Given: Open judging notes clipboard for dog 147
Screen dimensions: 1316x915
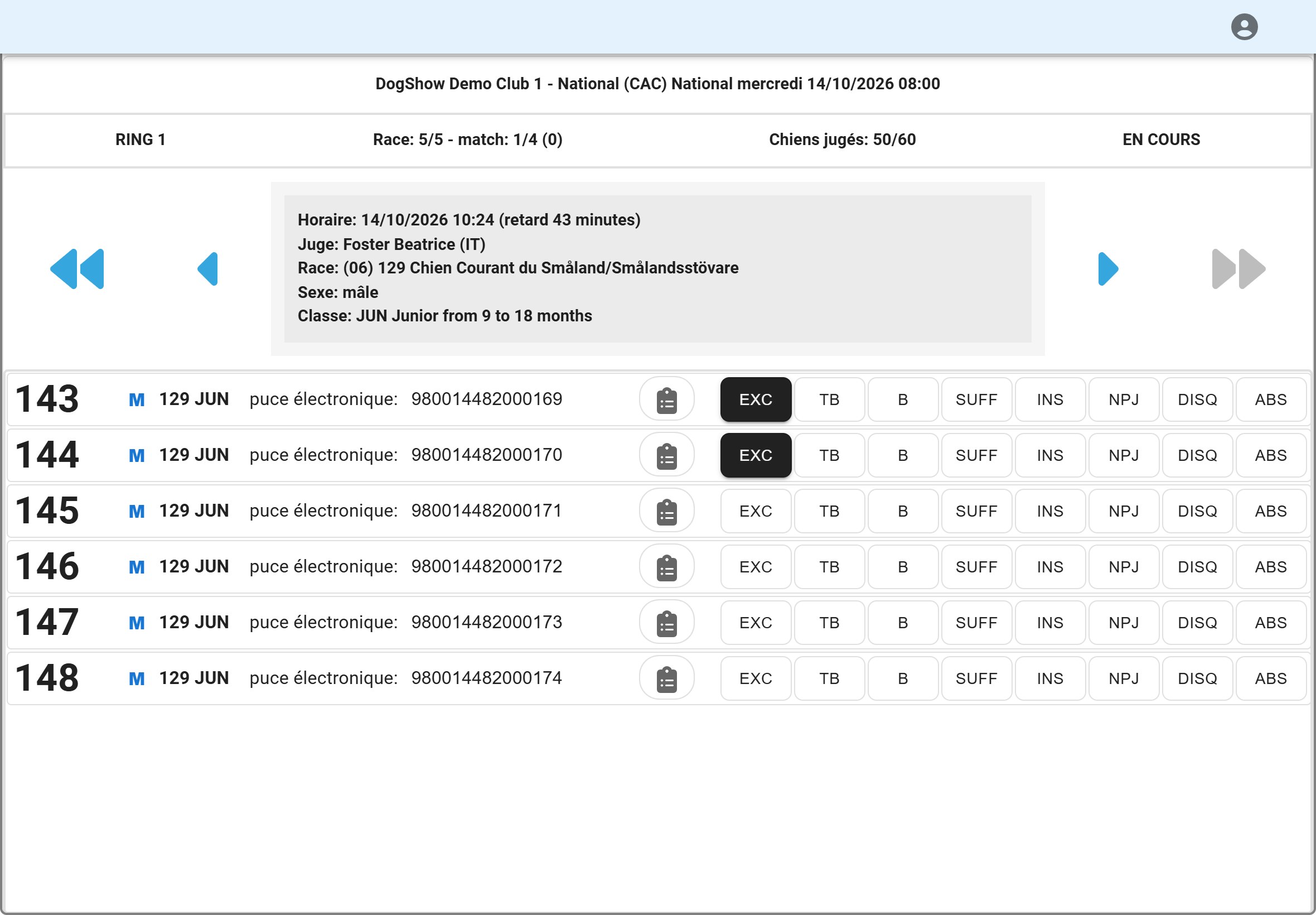Looking at the screenshot, I should click(666, 622).
